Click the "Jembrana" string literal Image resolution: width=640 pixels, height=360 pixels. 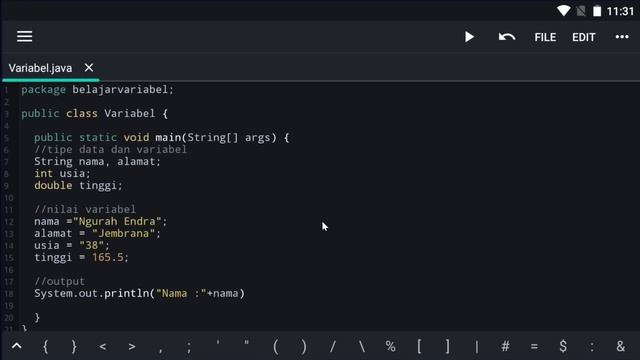123,233
